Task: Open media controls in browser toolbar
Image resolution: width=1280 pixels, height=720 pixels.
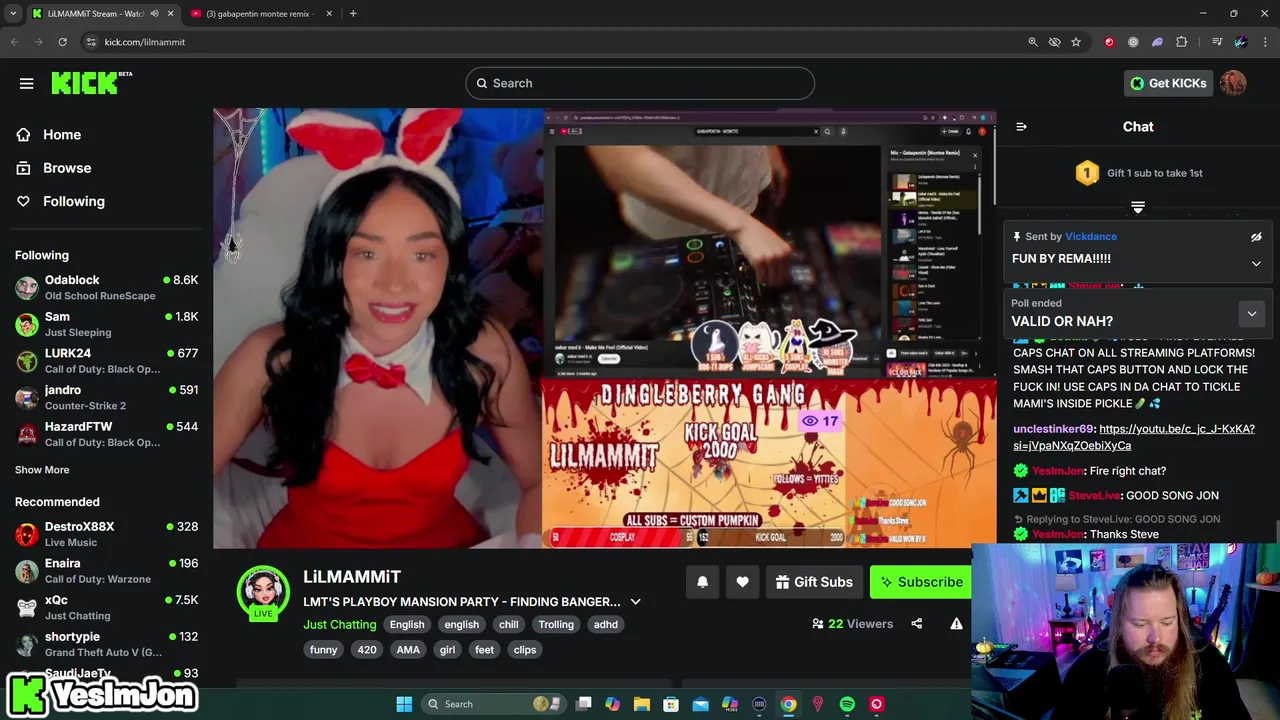Action: (x=1217, y=42)
